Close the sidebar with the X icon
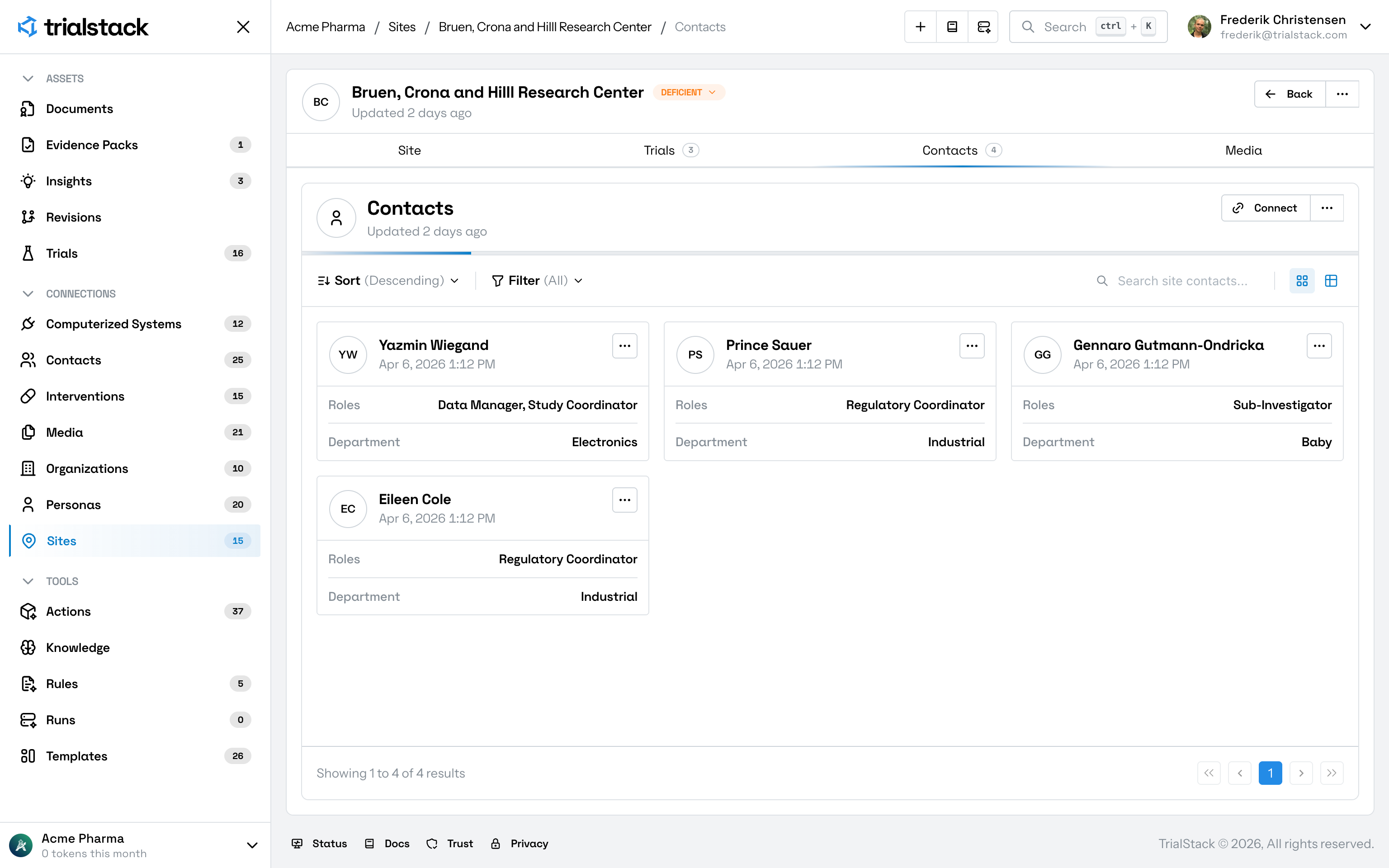The width and height of the screenshot is (1389, 868). click(x=243, y=27)
